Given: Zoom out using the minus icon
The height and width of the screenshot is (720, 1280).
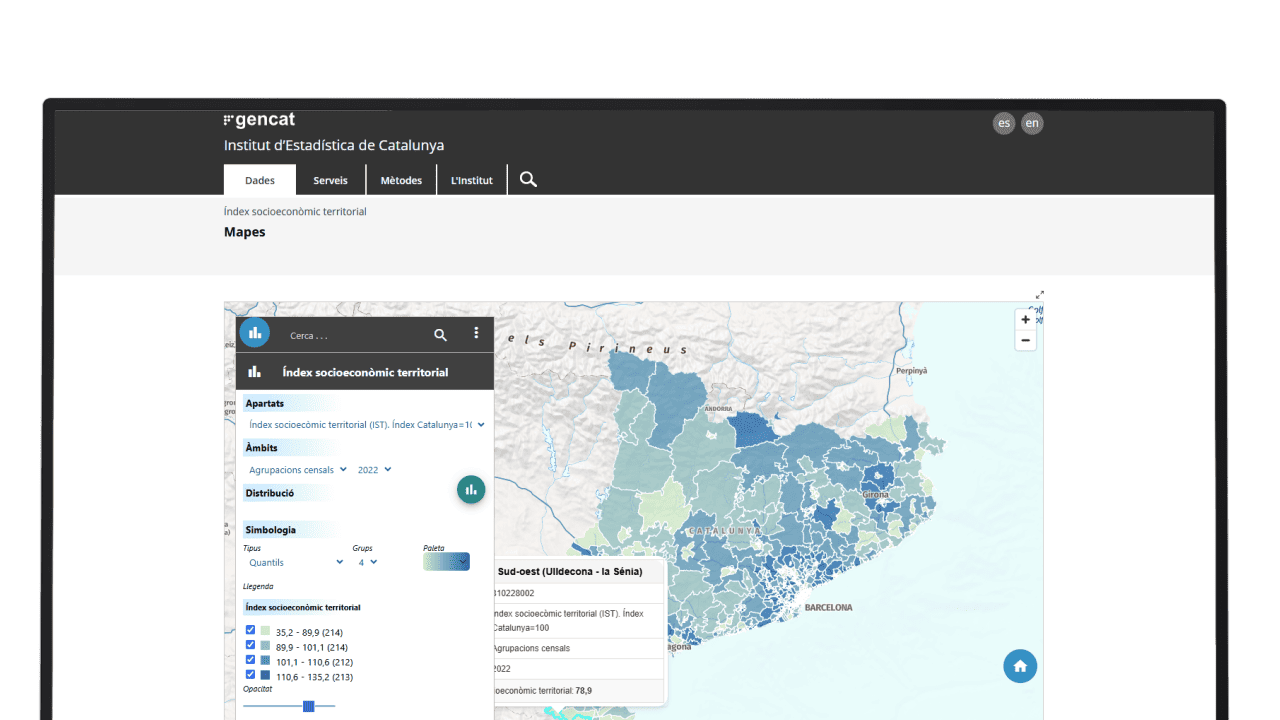Looking at the screenshot, I should 1025,340.
